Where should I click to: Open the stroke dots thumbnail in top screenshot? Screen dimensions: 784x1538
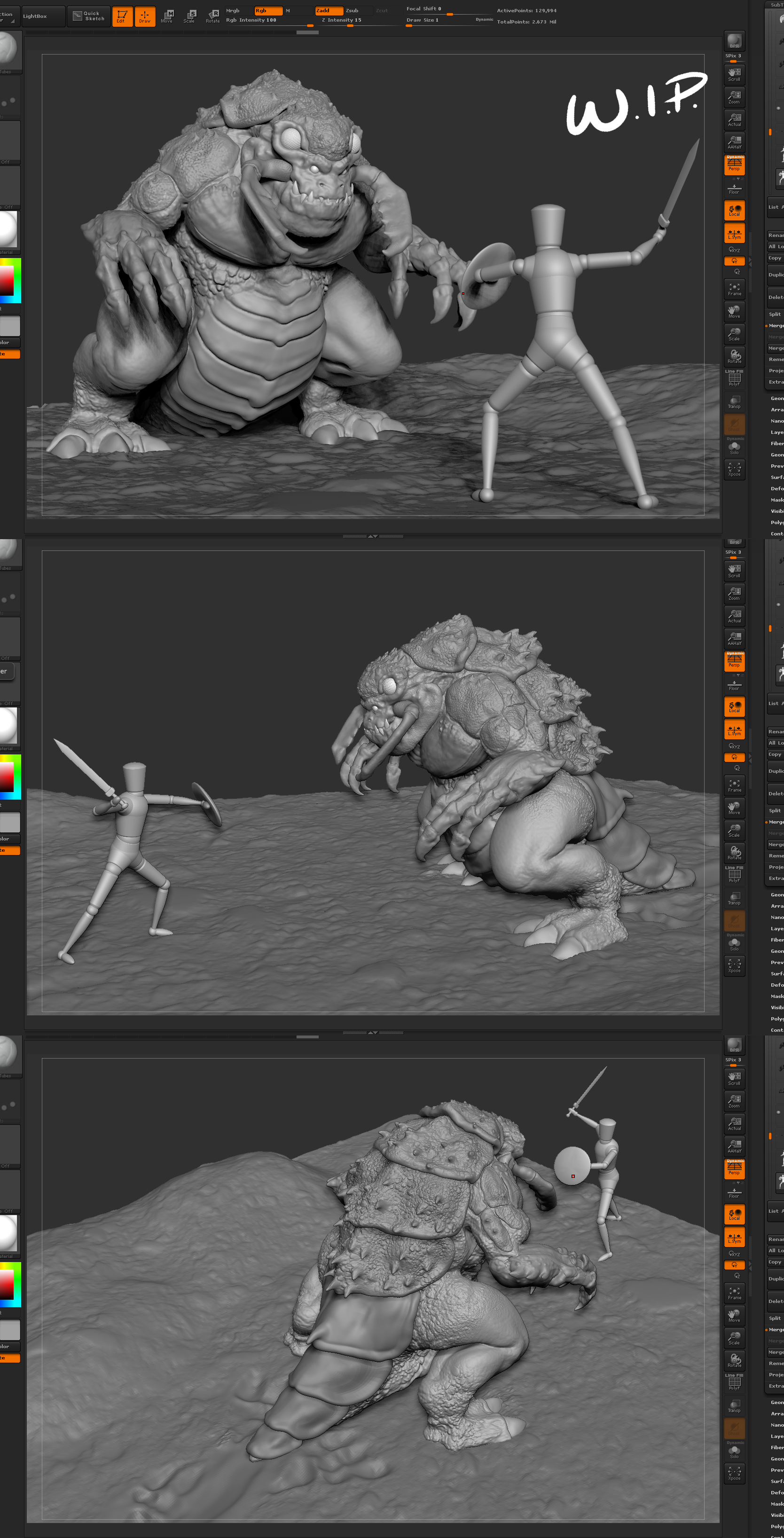9,97
